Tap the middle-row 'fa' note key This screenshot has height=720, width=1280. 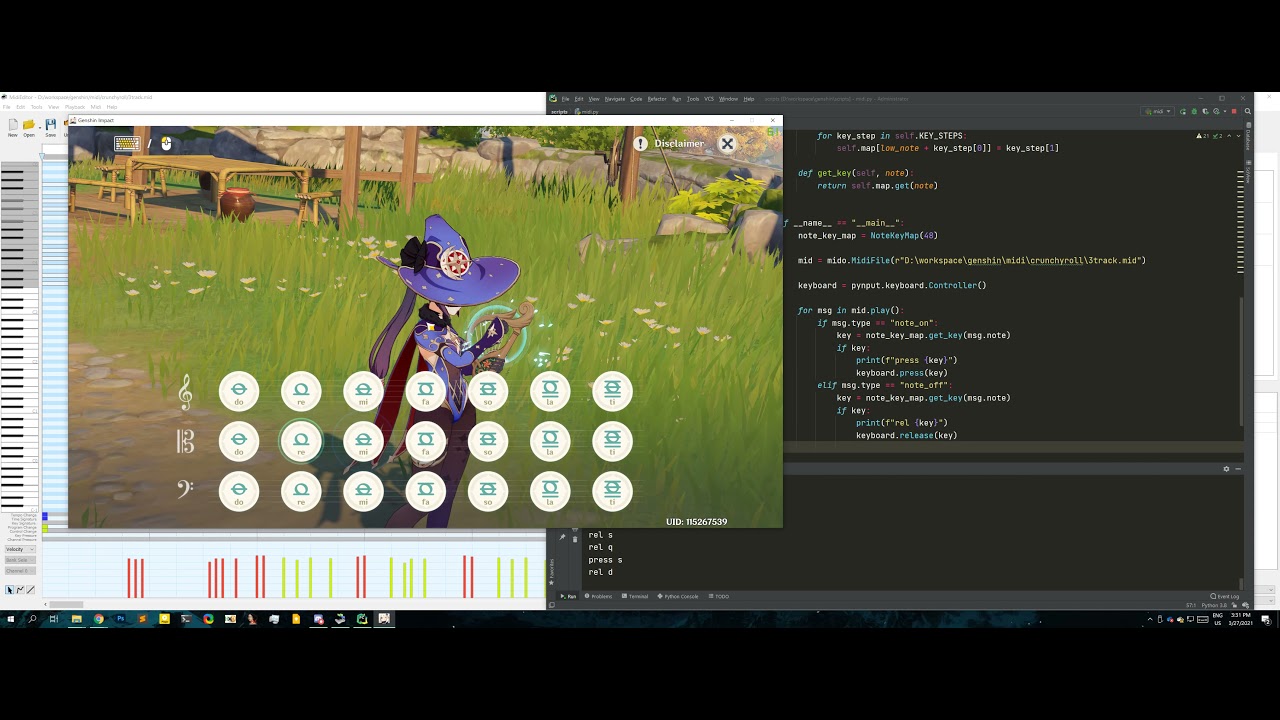pos(426,441)
